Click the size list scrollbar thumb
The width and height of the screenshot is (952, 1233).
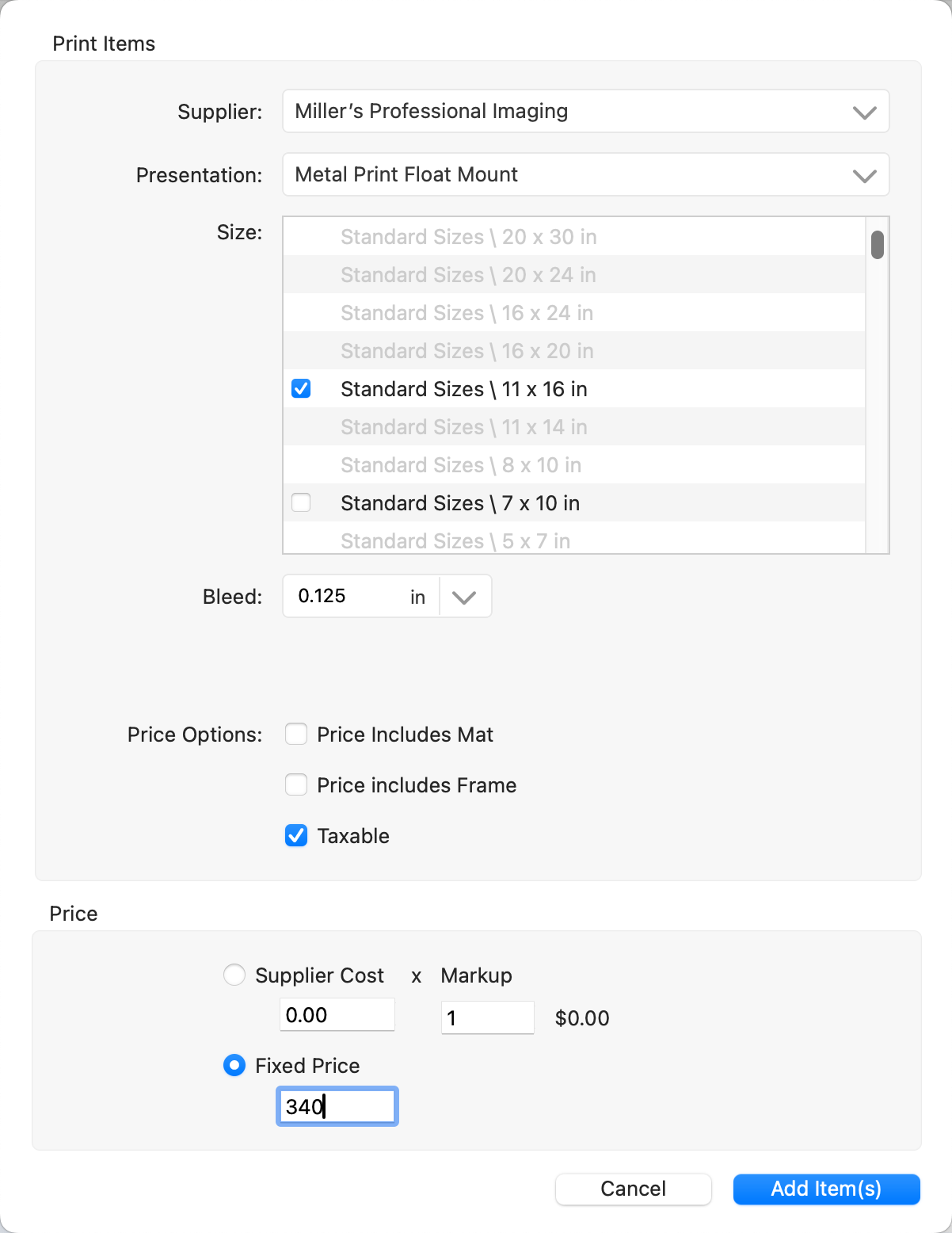point(877,245)
